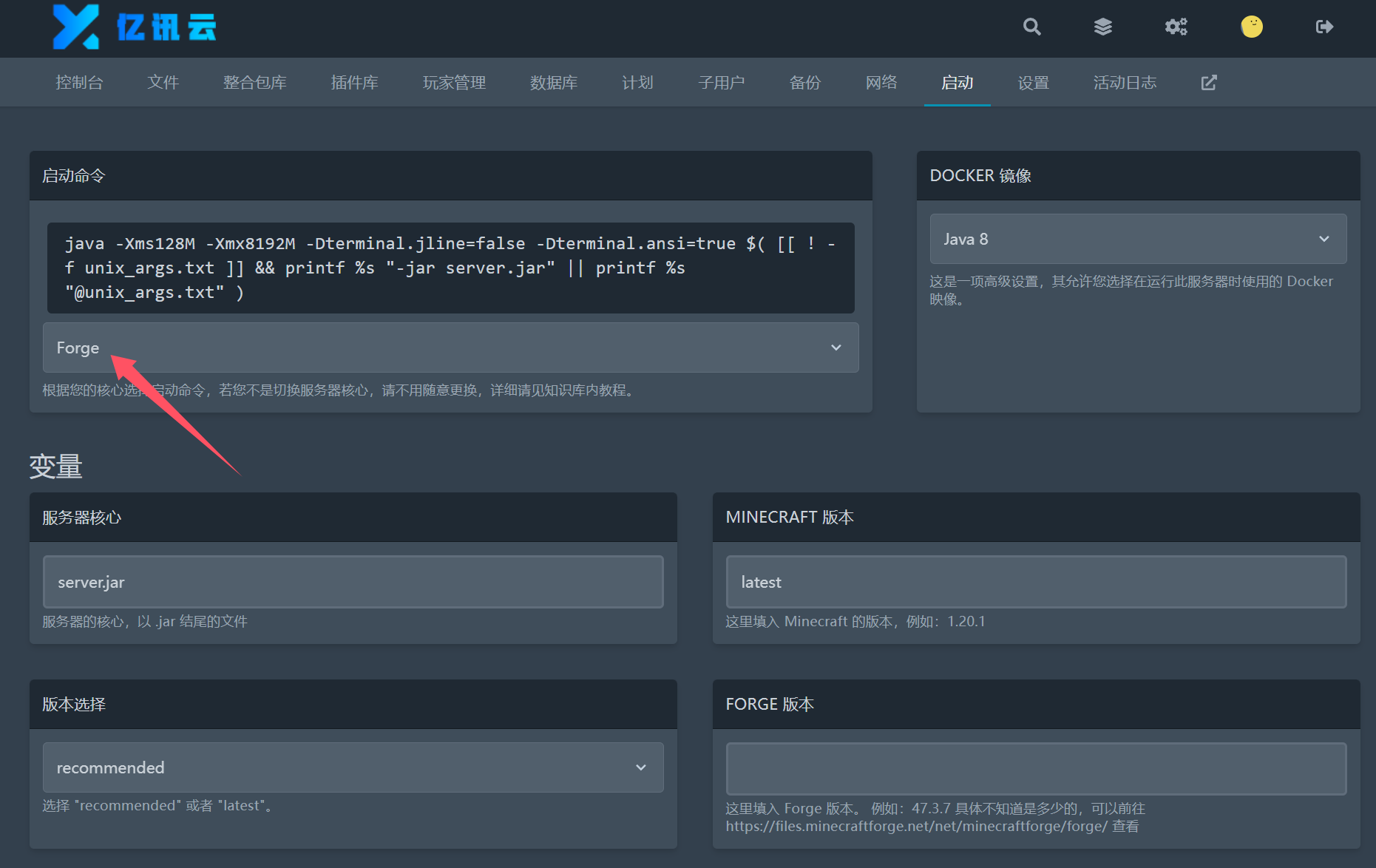Open the servers layers icon
This screenshot has height=868, width=1376.
click(x=1103, y=27)
